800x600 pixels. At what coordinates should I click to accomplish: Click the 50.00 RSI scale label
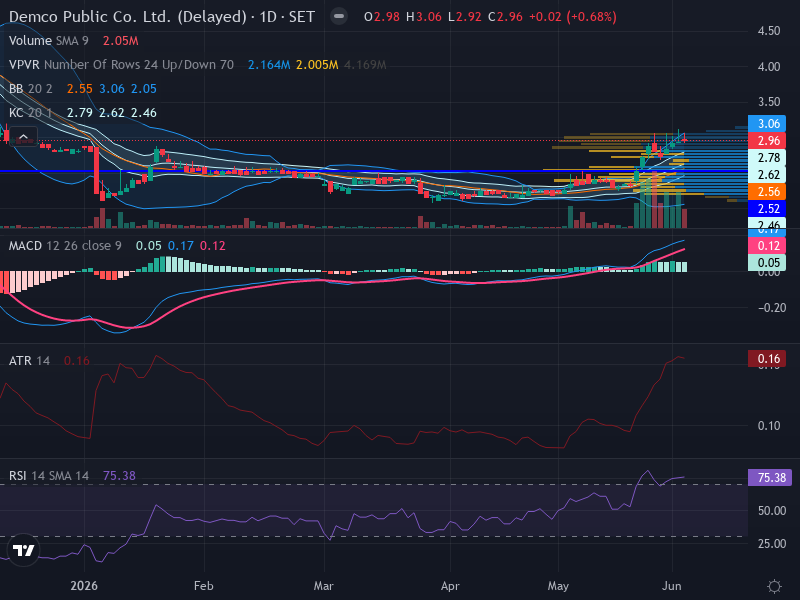point(771,510)
